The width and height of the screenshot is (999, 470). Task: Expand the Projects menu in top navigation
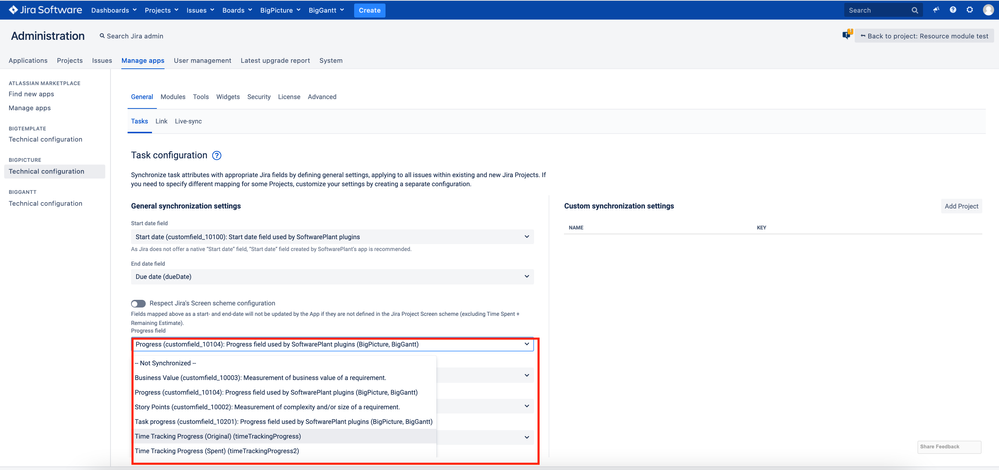pyautogui.click(x=161, y=10)
